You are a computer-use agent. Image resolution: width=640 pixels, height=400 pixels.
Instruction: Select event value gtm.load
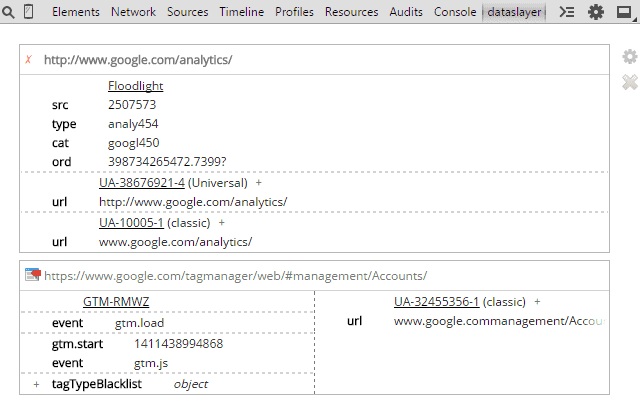139,323
